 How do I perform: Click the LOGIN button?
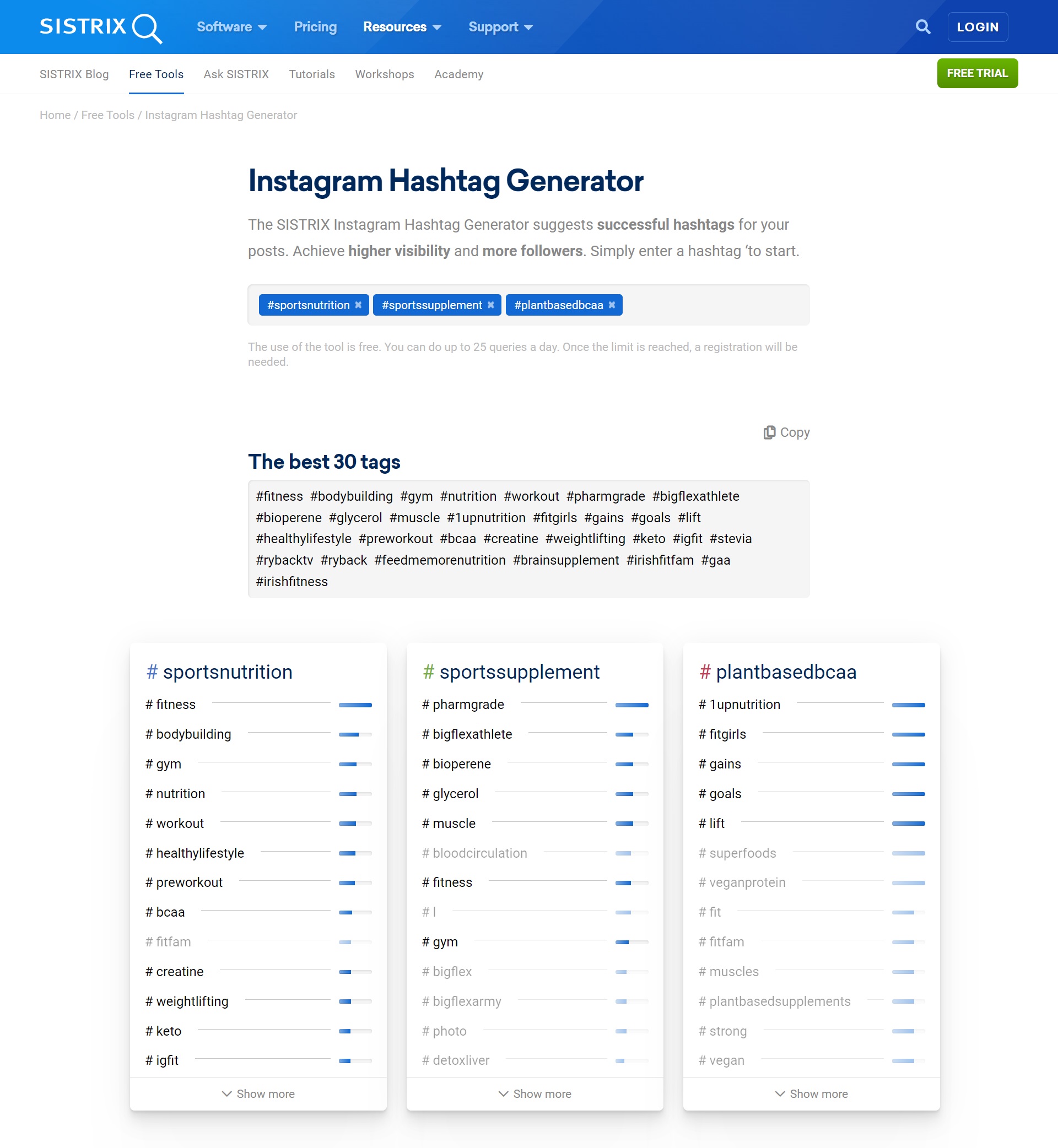(978, 27)
